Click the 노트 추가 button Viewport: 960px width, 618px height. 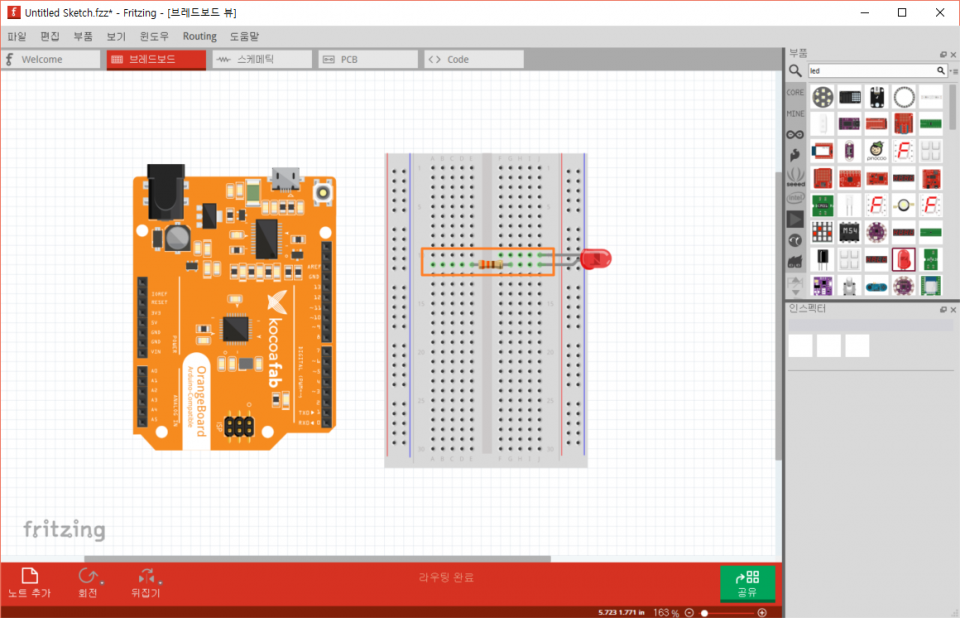click(29, 582)
